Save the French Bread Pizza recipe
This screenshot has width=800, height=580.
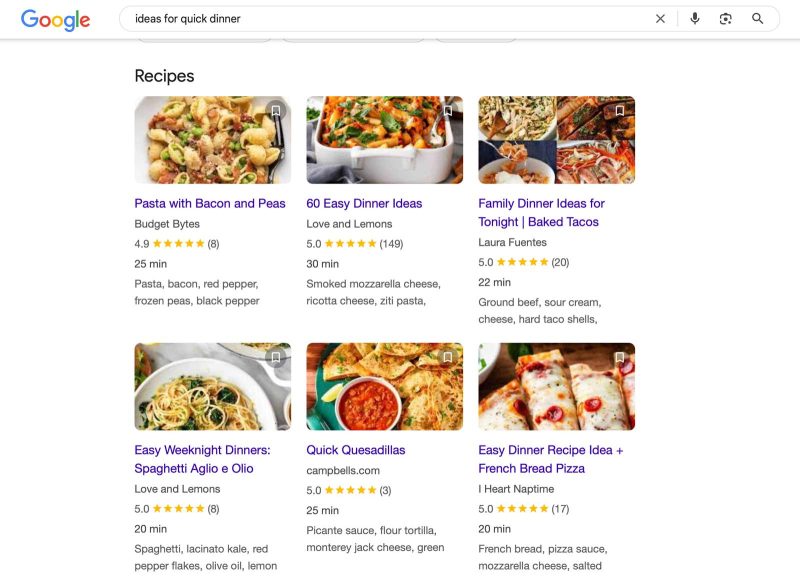pyautogui.click(x=620, y=357)
